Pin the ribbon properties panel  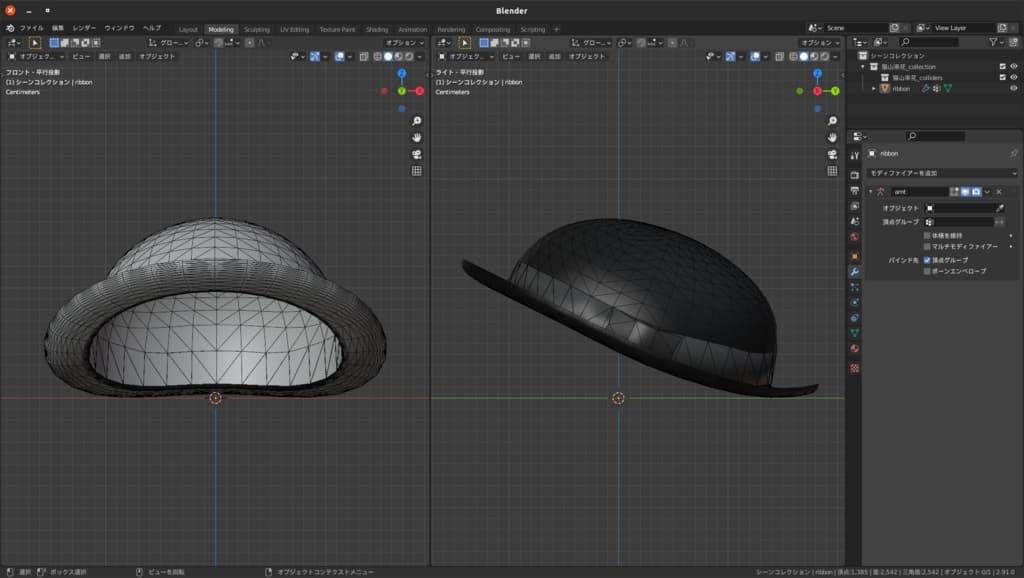coord(1013,154)
